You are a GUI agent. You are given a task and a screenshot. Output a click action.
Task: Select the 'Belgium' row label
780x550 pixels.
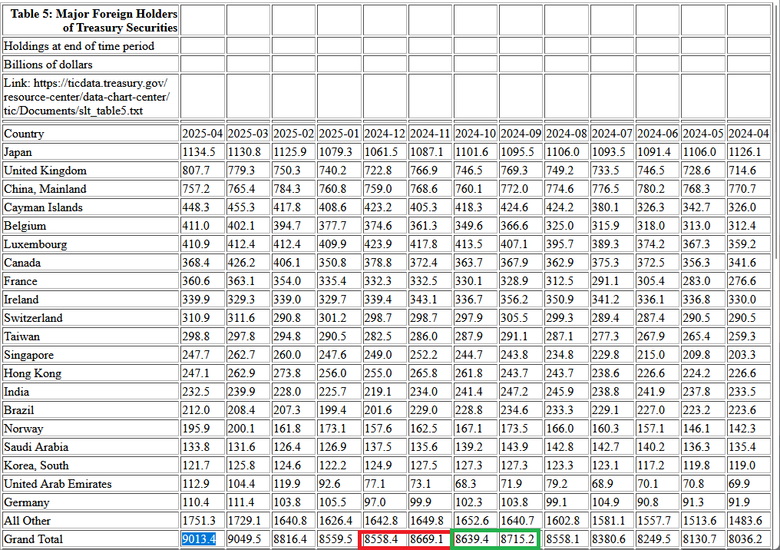click(x=25, y=226)
